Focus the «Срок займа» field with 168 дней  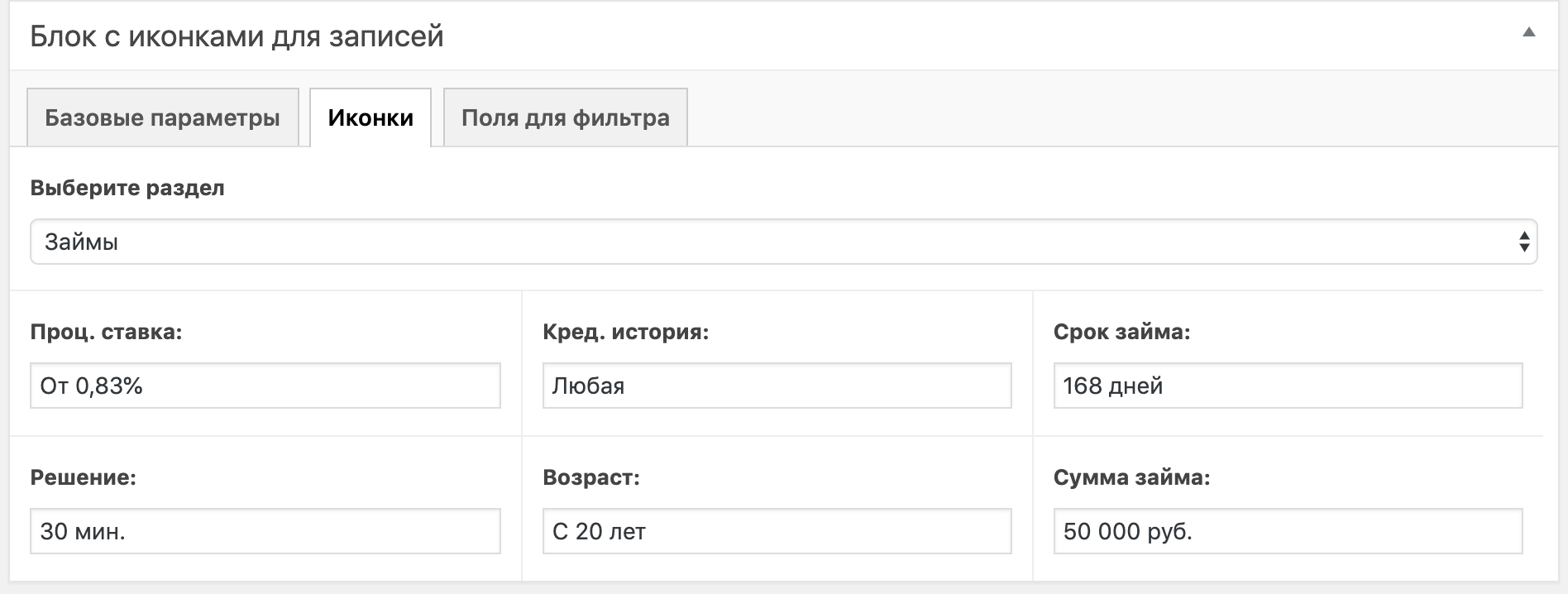point(1288,386)
